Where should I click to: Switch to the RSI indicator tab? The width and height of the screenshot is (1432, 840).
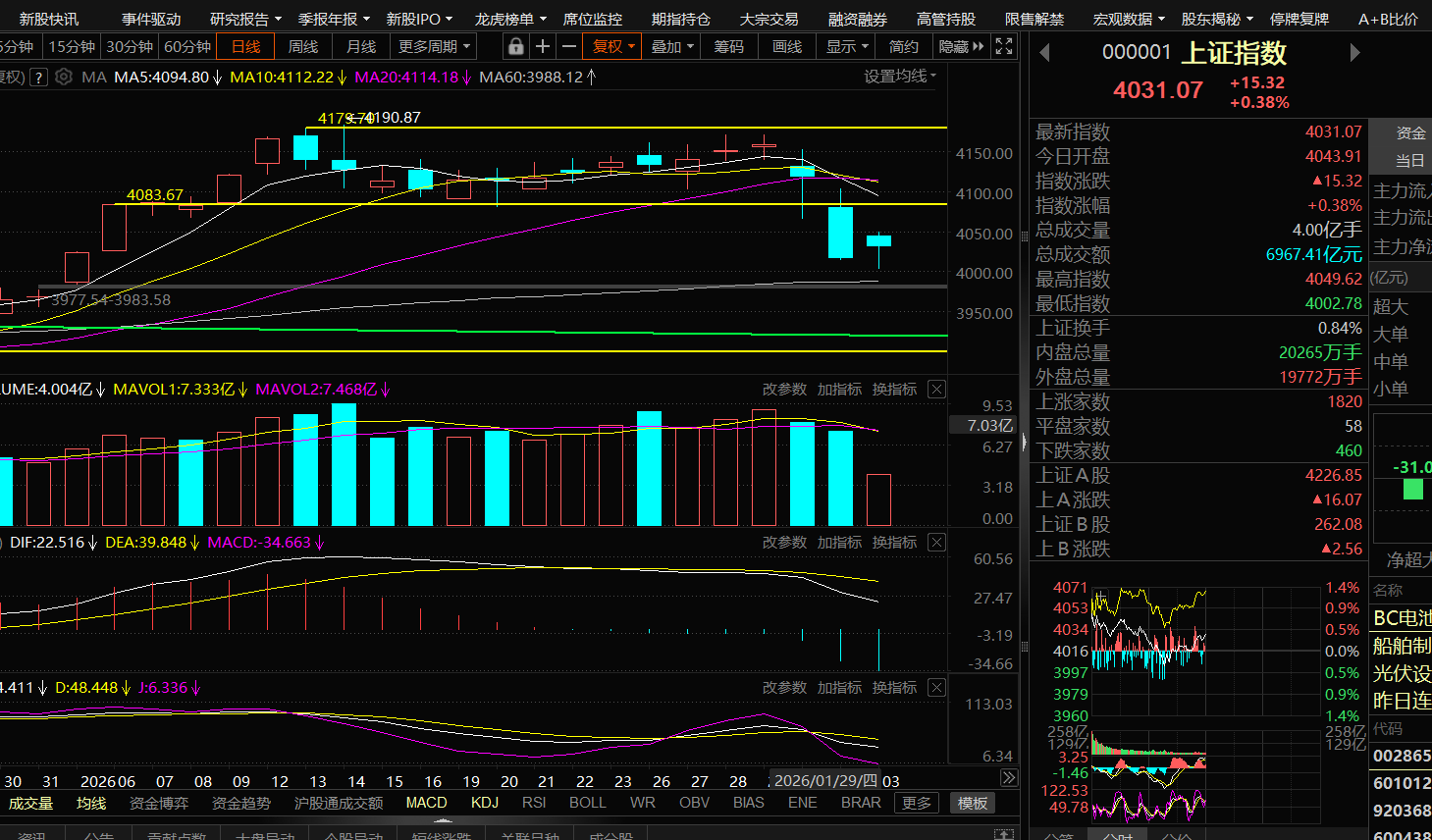click(x=534, y=803)
